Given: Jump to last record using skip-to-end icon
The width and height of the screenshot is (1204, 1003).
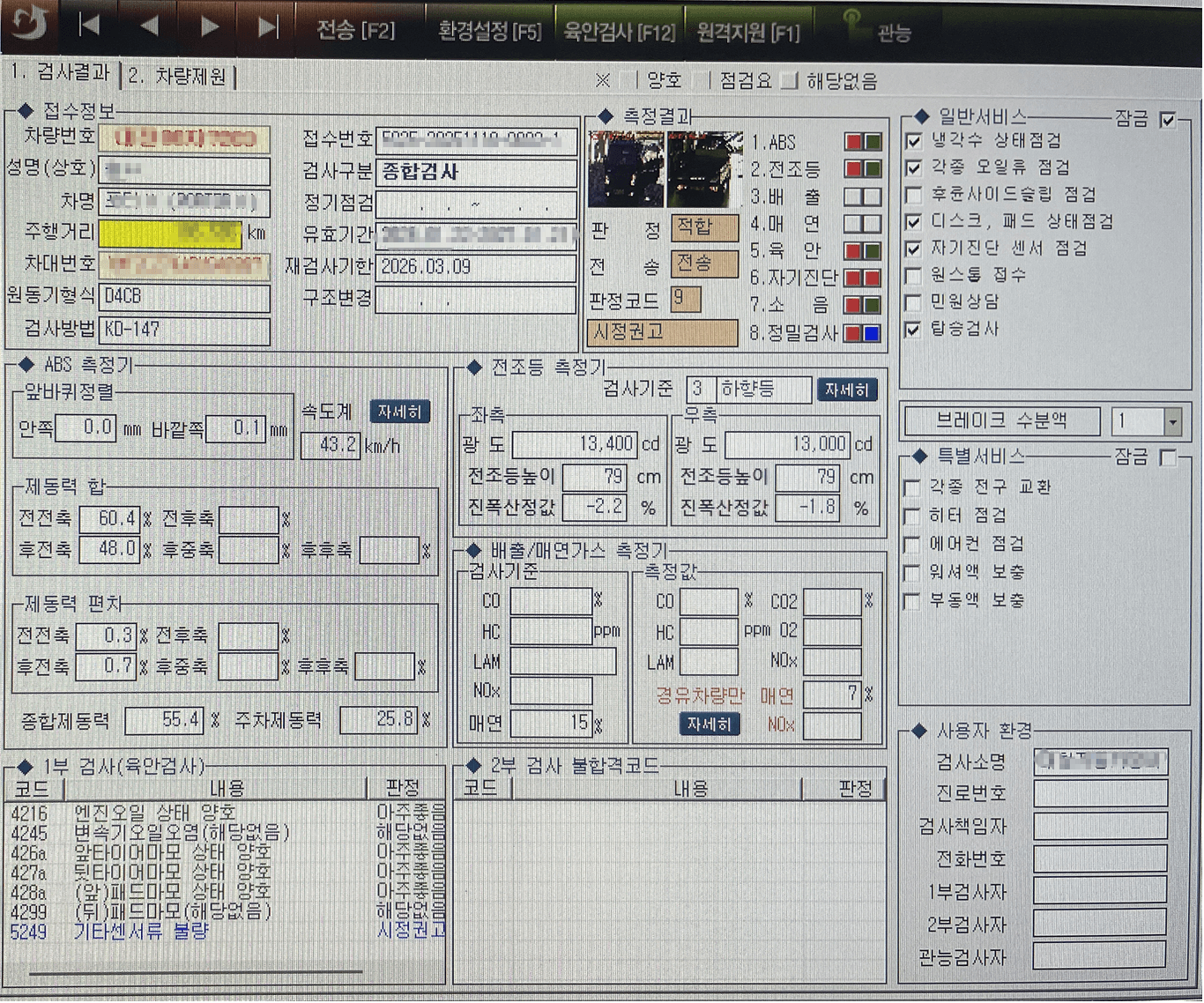Looking at the screenshot, I should (268, 26).
